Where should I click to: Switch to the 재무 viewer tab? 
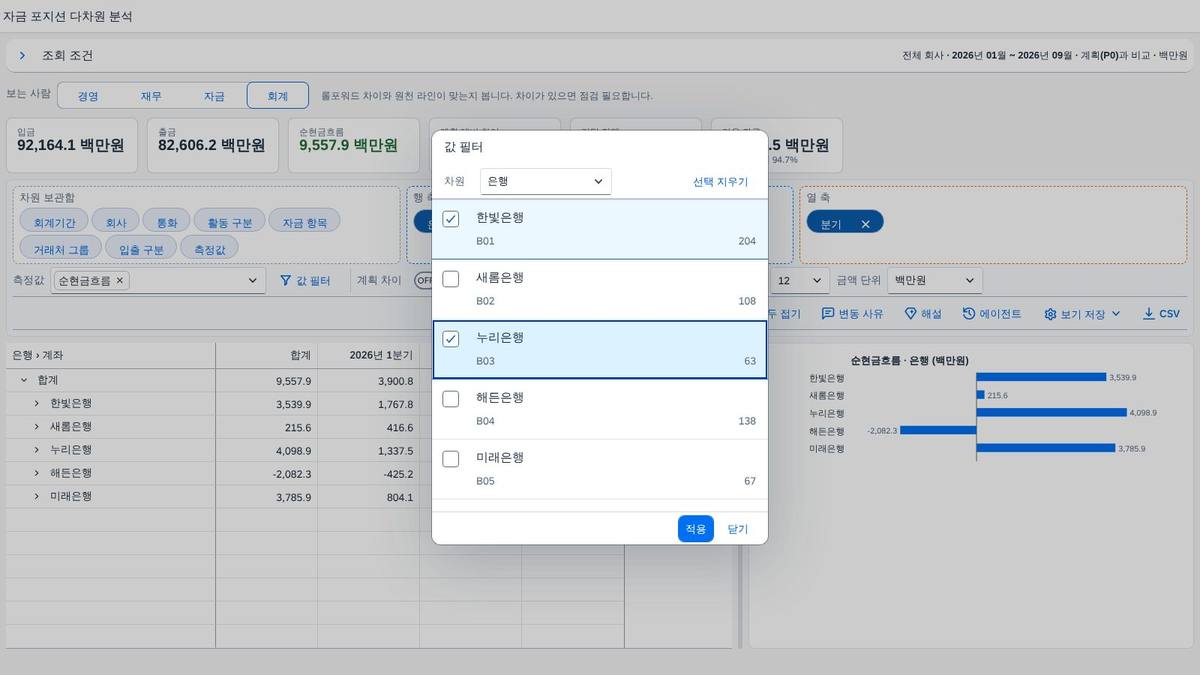151,96
